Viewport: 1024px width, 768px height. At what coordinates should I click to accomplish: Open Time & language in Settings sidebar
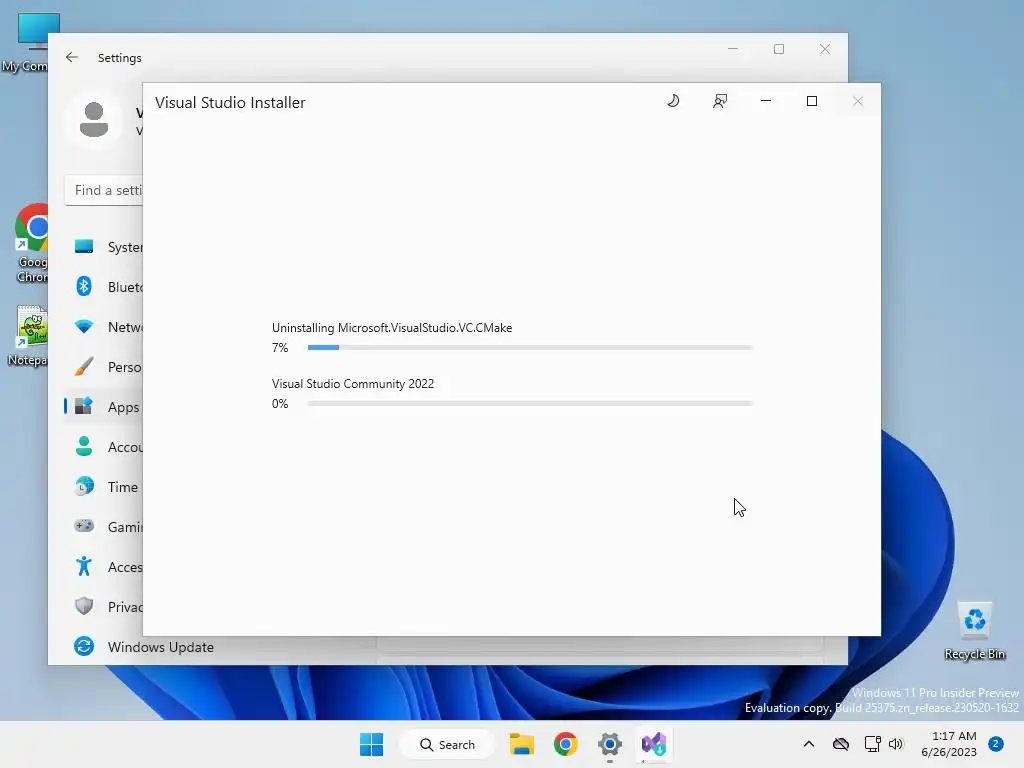[x=104, y=487]
